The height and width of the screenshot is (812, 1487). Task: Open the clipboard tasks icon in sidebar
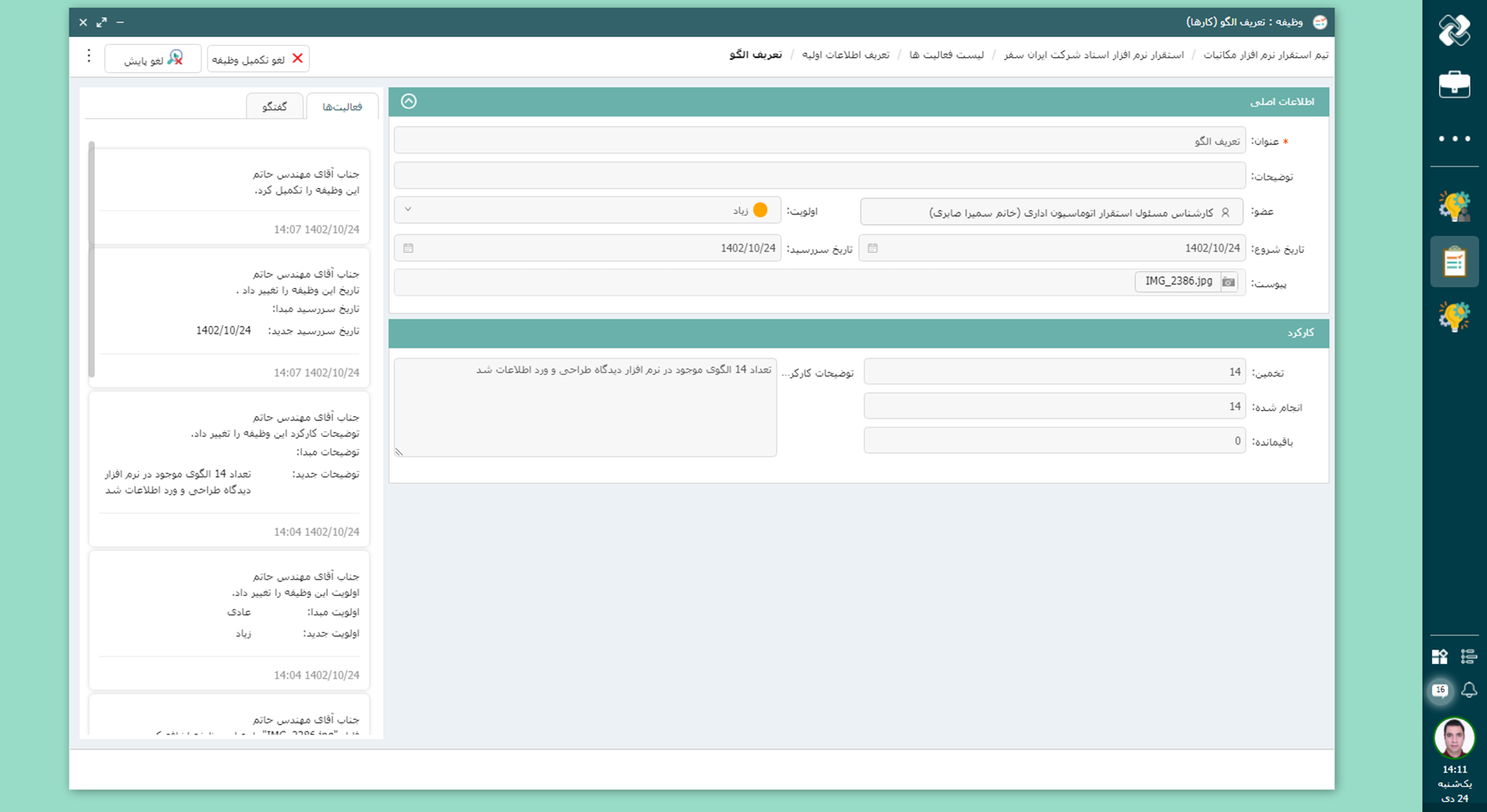click(x=1454, y=262)
